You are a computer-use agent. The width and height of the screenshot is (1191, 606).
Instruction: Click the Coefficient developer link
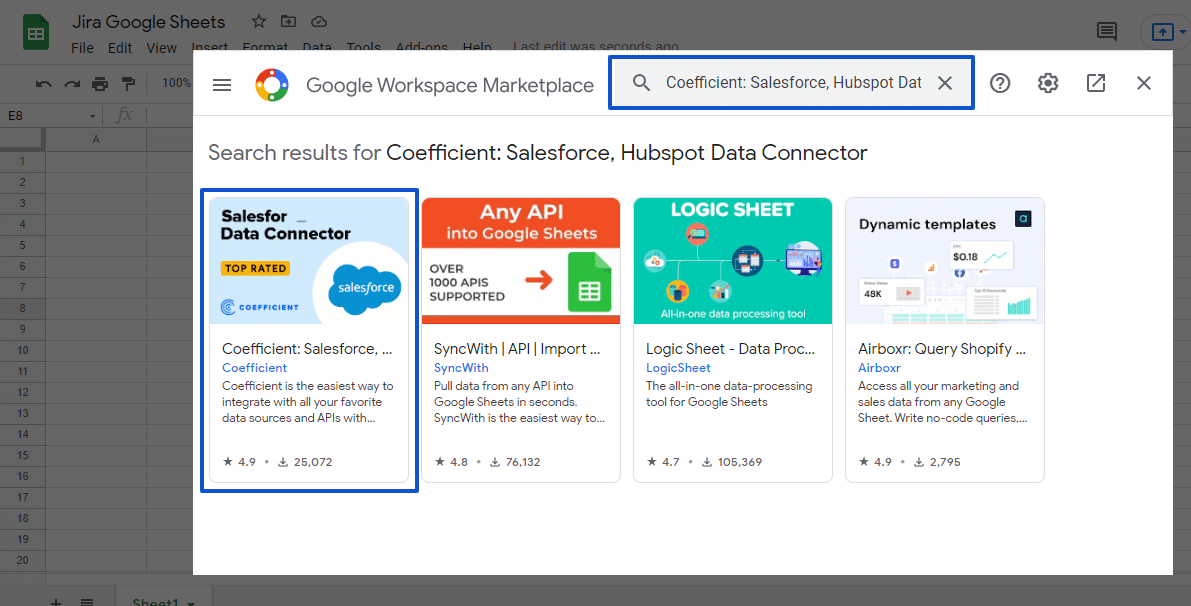click(254, 368)
